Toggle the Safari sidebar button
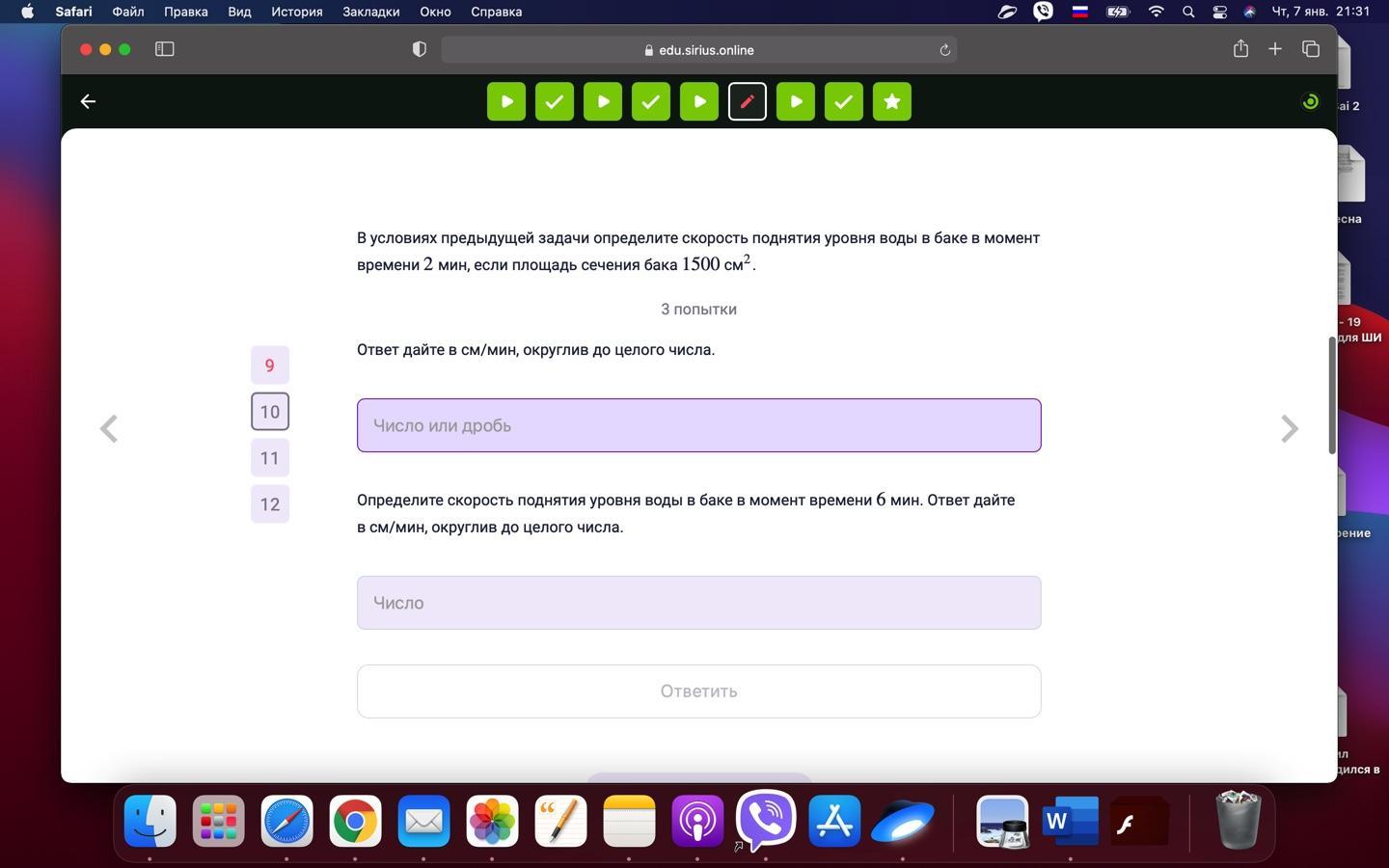The height and width of the screenshot is (868, 1389). [165, 49]
